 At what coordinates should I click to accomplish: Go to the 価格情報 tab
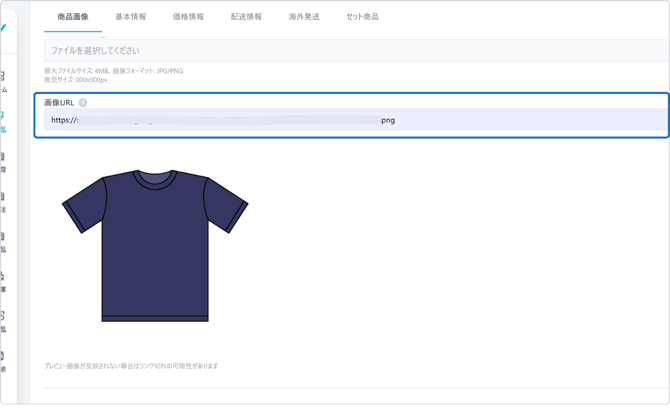click(x=188, y=17)
